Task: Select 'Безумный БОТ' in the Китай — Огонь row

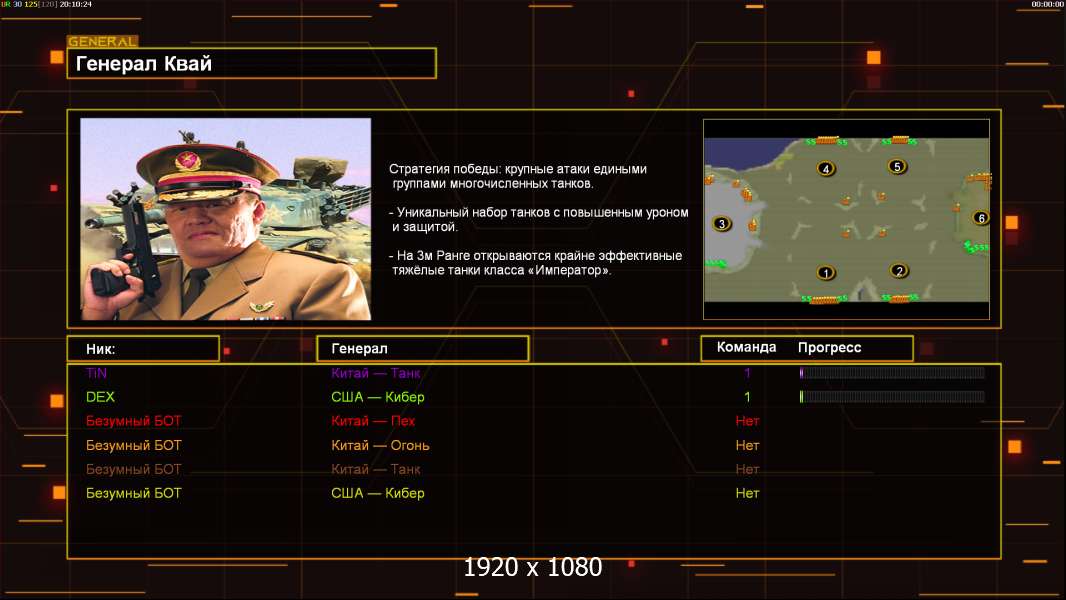Action: click(133, 445)
